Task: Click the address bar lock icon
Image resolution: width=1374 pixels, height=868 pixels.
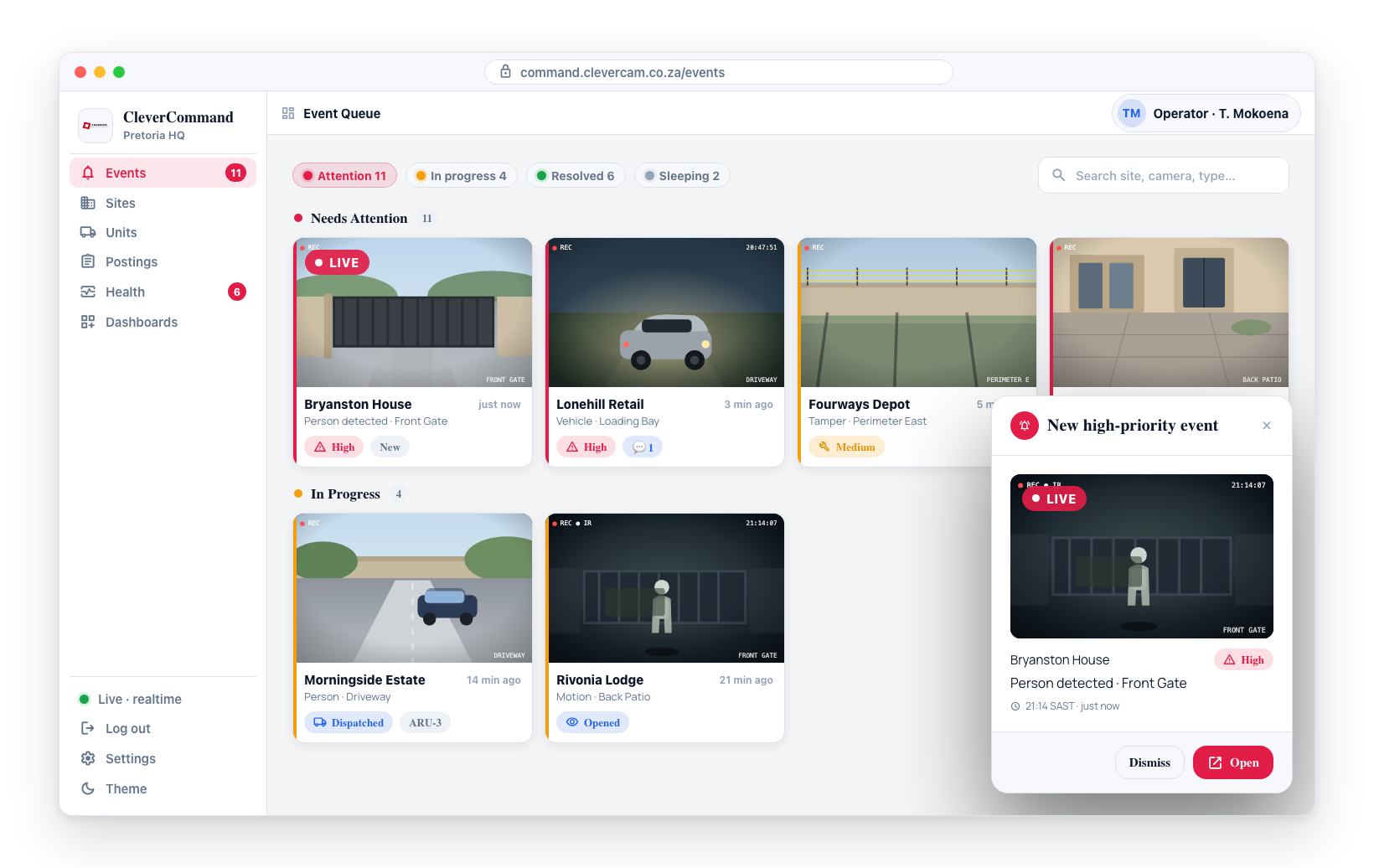Action: coord(505,72)
